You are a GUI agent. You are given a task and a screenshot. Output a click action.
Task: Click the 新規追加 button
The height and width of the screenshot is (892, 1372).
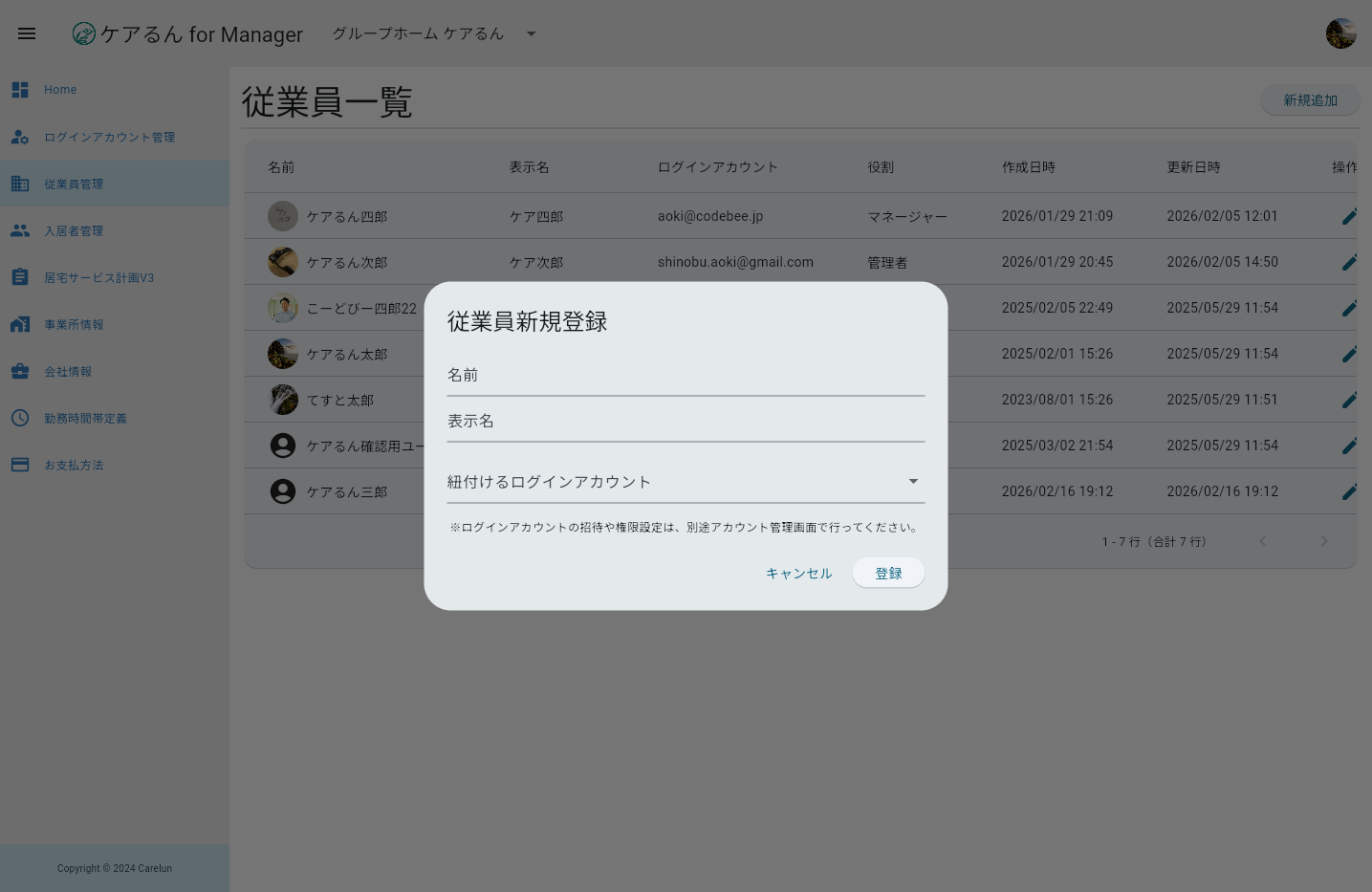click(x=1310, y=99)
